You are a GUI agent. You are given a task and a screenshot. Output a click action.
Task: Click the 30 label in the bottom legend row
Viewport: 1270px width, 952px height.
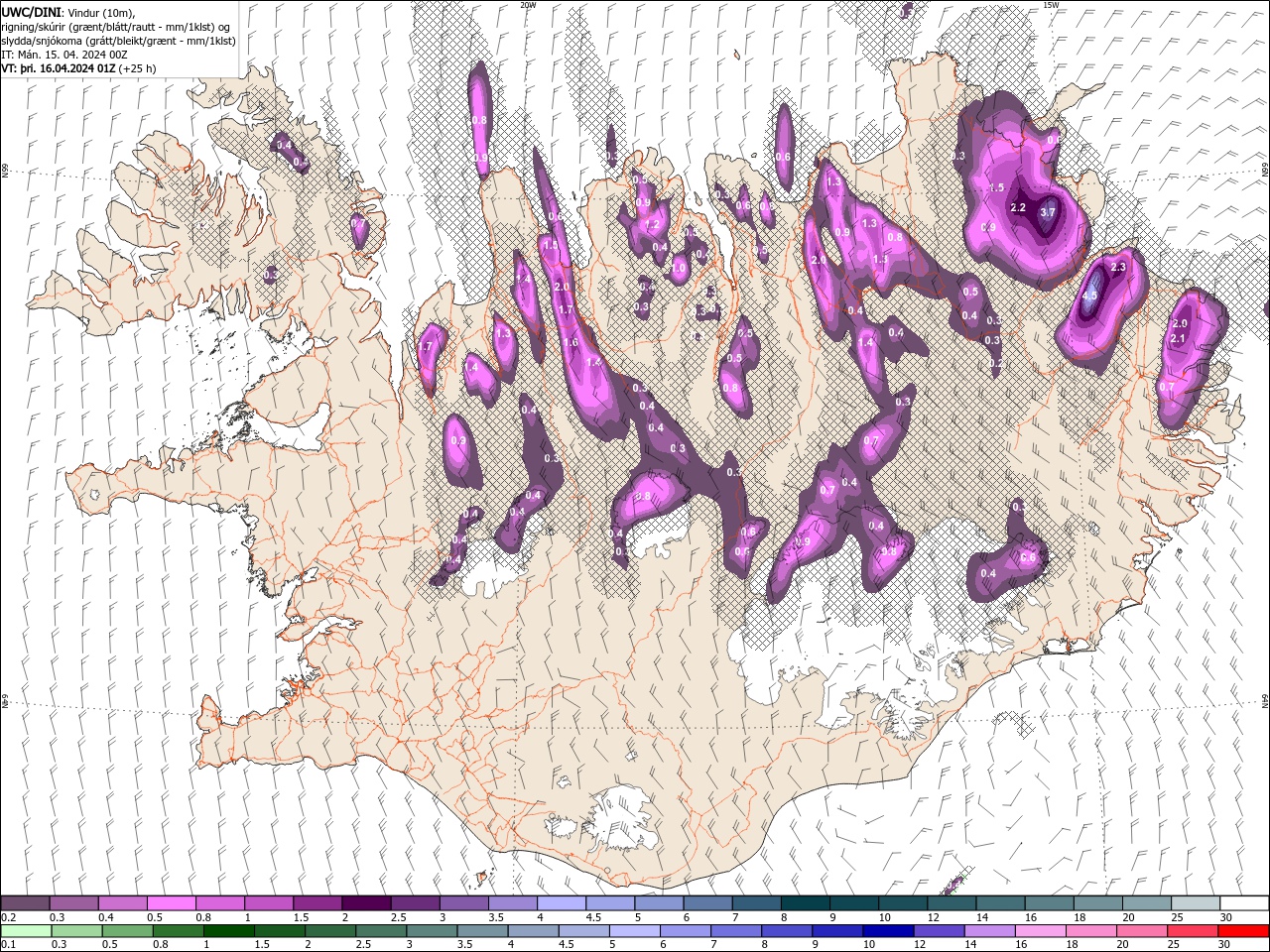point(1223,944)
